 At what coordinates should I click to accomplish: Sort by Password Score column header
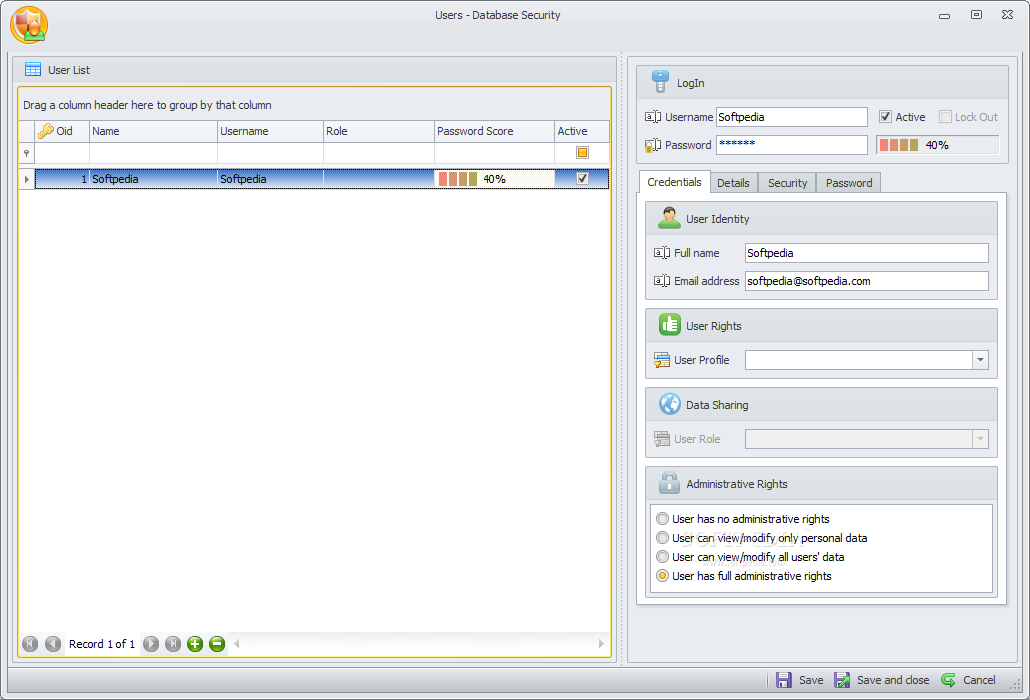[x=494, y=131]
